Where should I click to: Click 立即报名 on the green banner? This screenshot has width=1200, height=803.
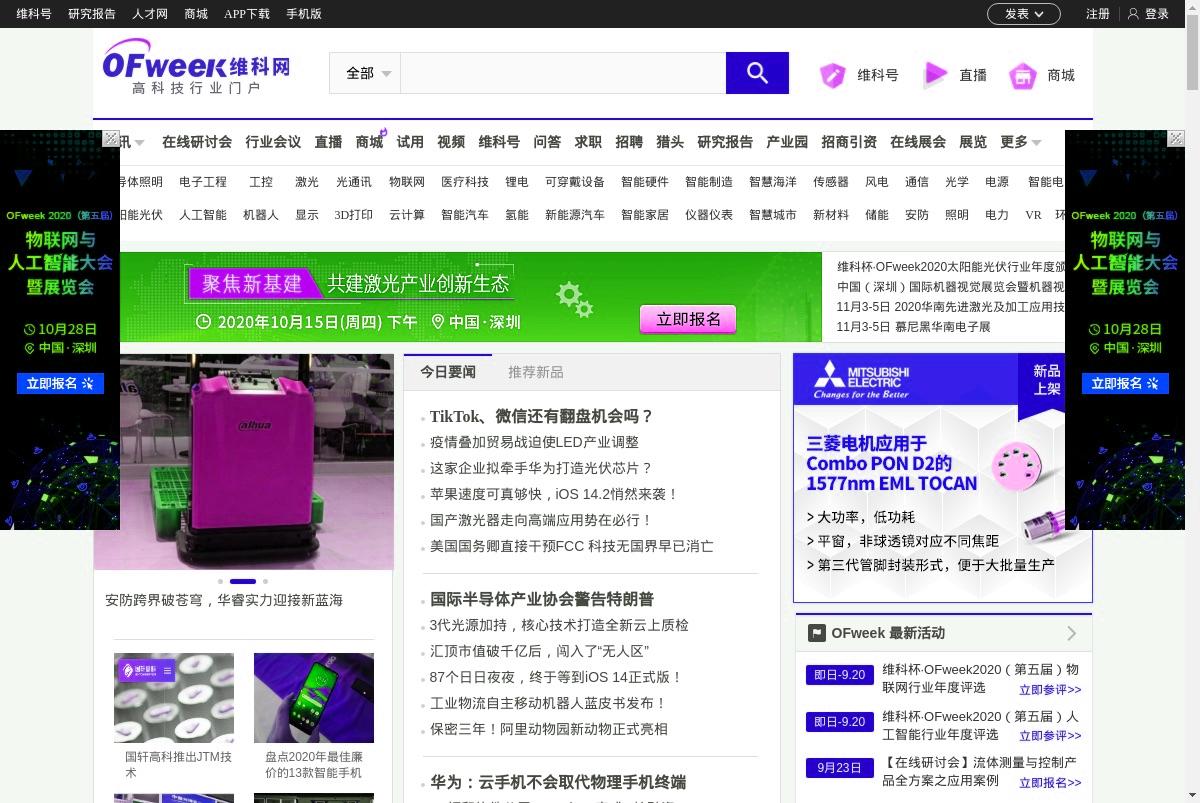pyautogui.click(x=688, y=319)
